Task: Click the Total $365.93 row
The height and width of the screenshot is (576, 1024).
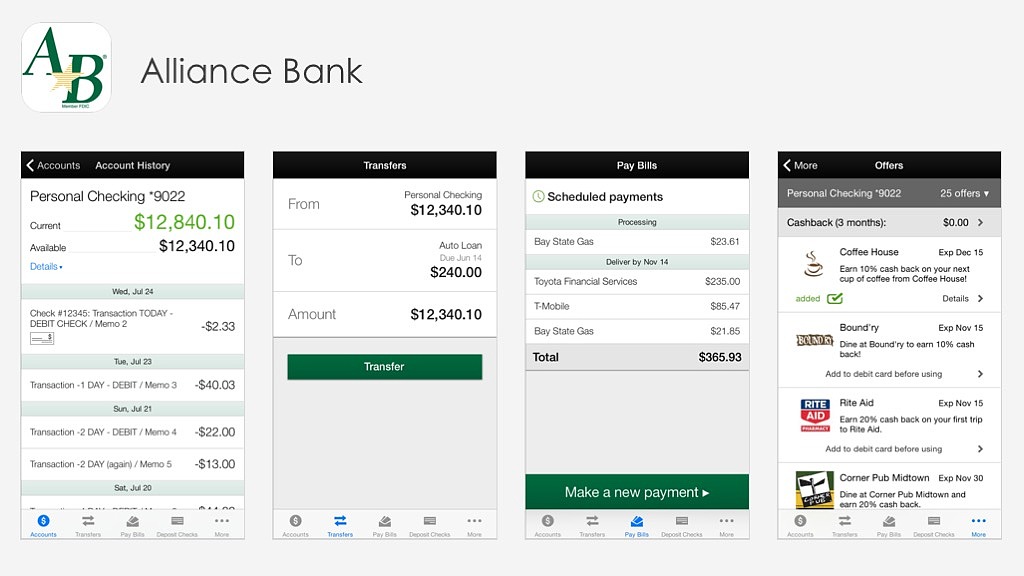Action: coord(637,357)
